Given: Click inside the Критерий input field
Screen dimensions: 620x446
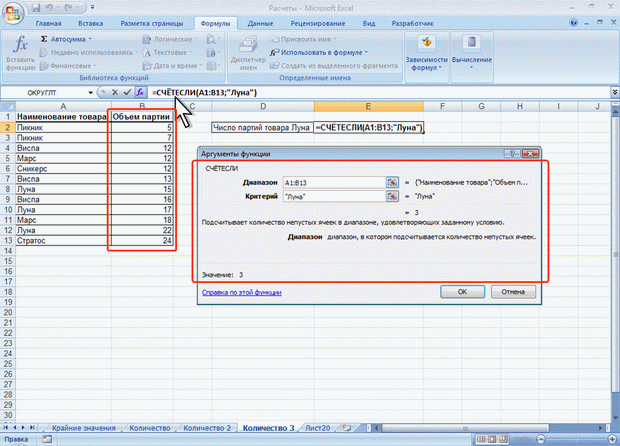Looking at the screenshot, I should (334, 197).
